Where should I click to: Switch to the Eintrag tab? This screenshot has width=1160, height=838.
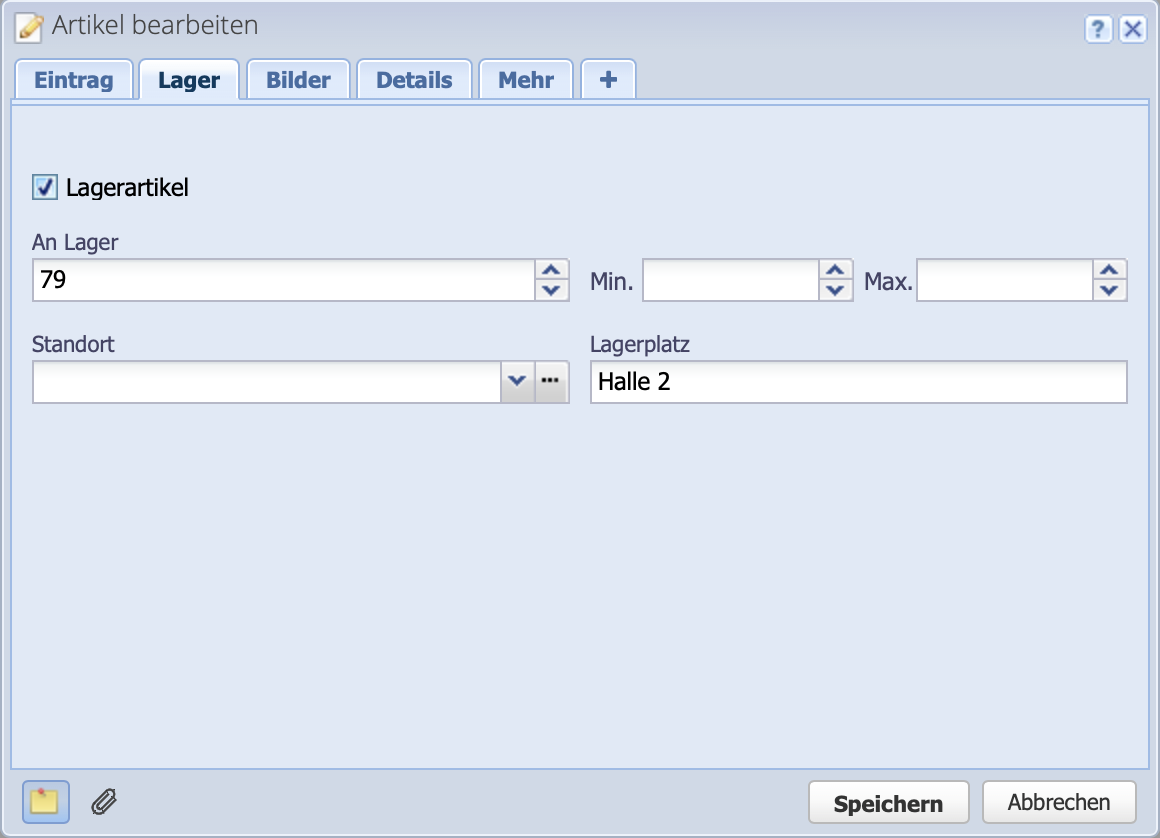coord(74,80)
